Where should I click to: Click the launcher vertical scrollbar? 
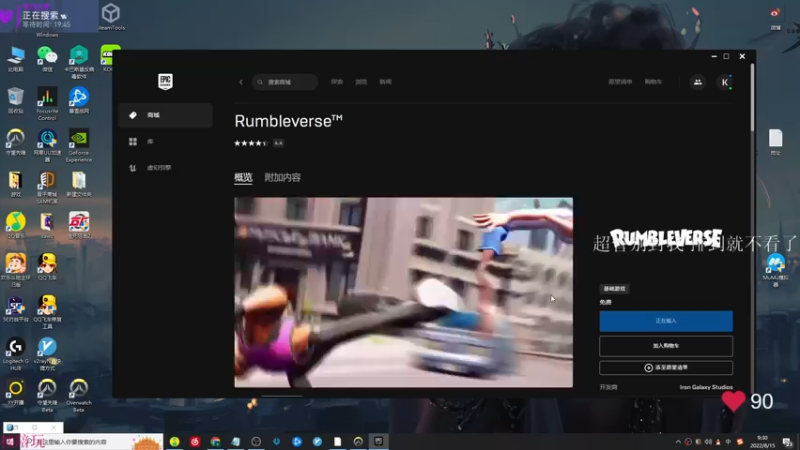[x=753, y=97]
